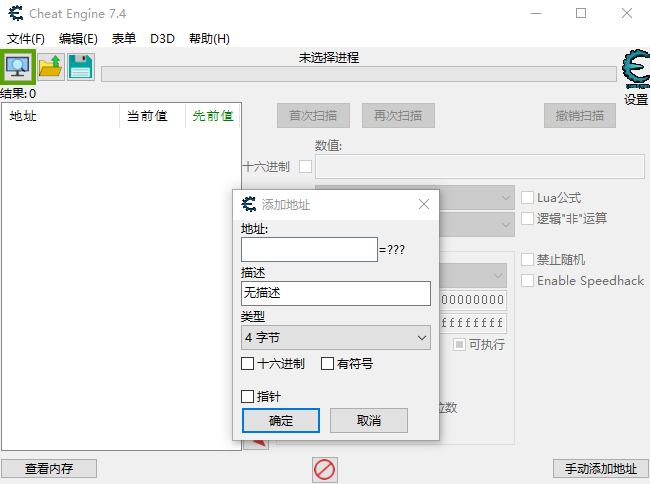Open the process list monitor icon
650x484 pixels.
(17, 67)
